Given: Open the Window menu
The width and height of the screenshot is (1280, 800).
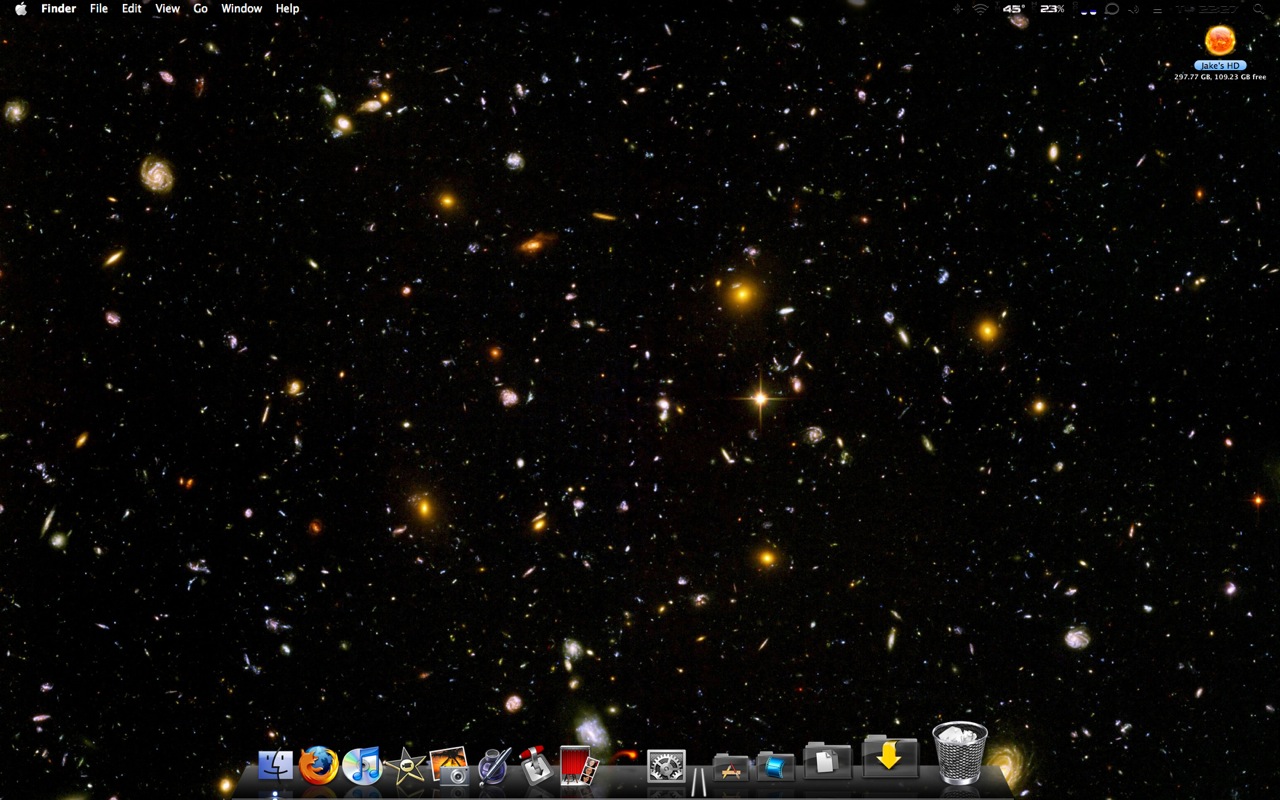Looking at the screenshot, I should pyautogui.click(x=242, y=8).
